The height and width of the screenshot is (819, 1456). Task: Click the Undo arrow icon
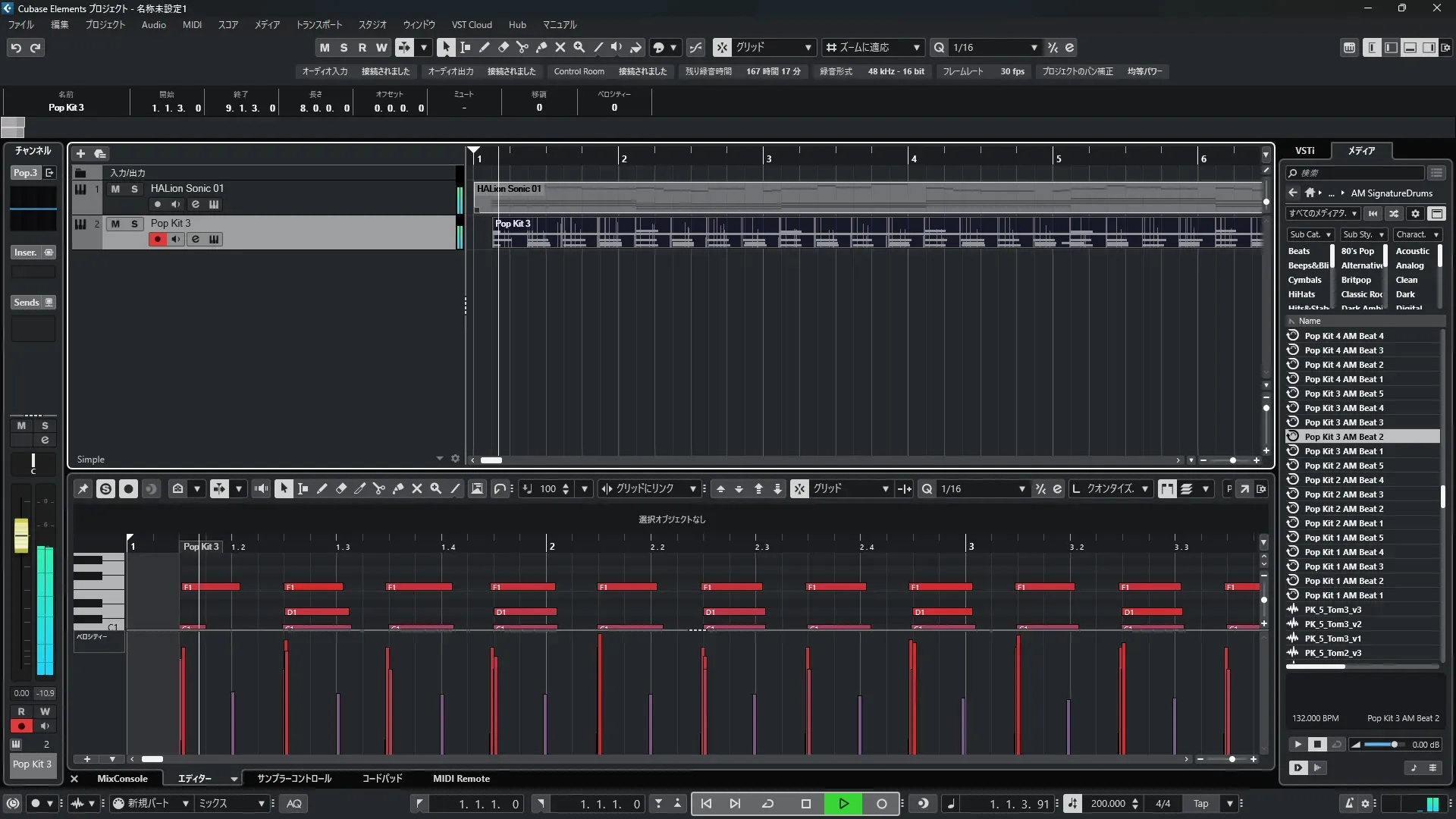(x=16, y=48)
